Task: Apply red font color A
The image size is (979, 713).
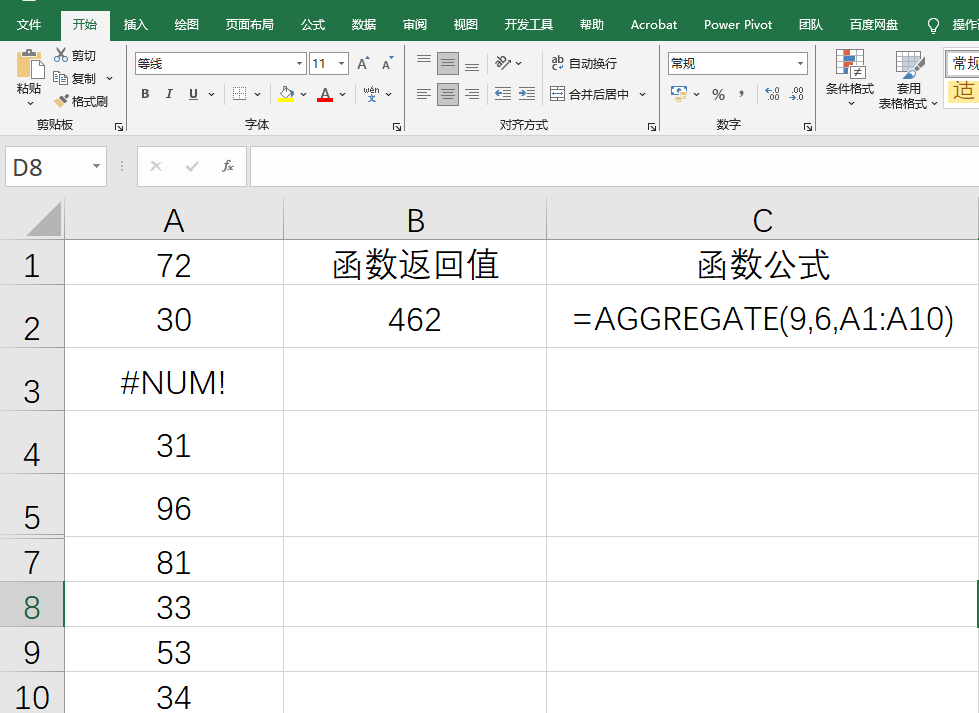Action: tap(325, 94)
